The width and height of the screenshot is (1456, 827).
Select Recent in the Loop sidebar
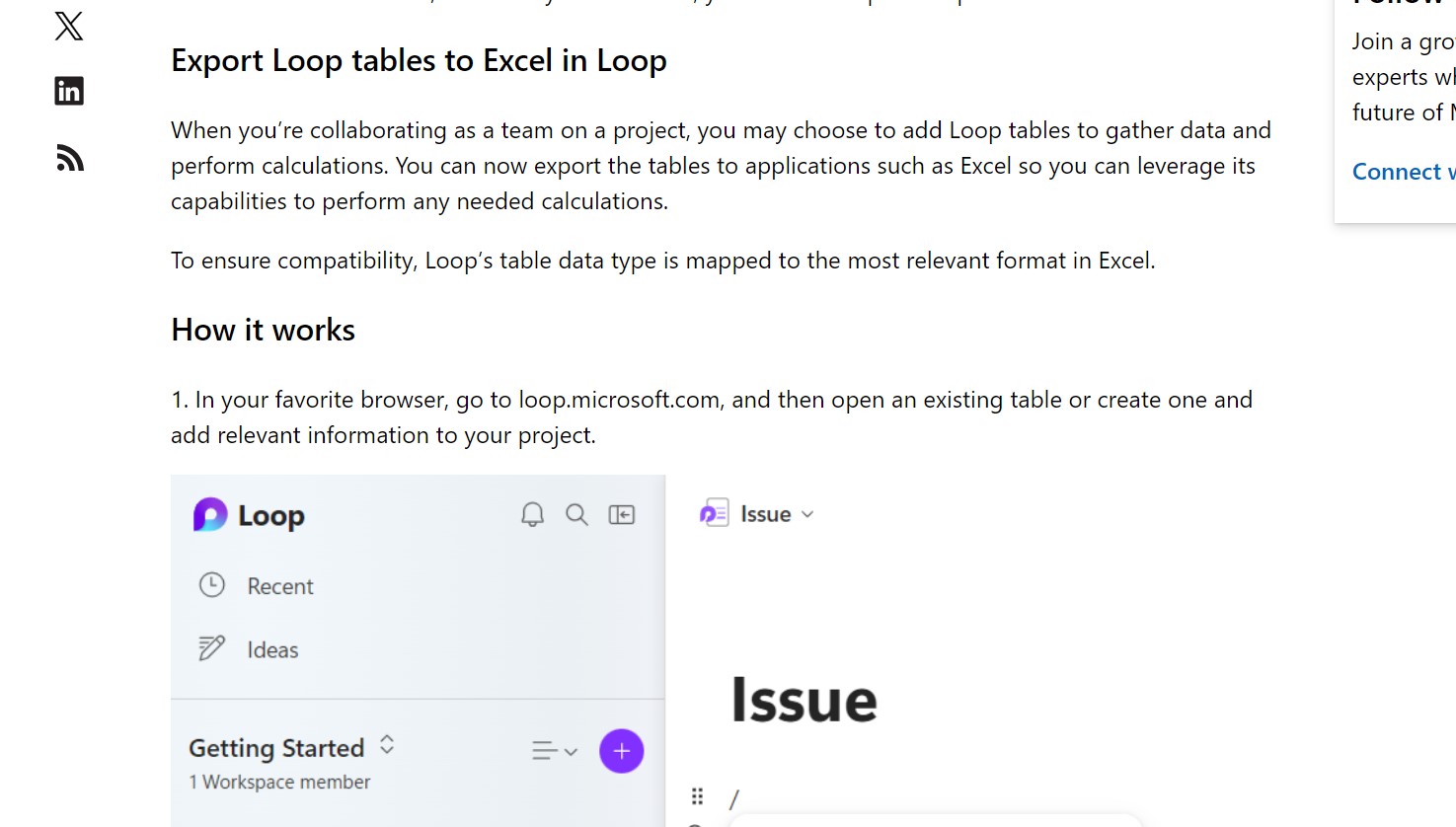[x=279, y=585]
